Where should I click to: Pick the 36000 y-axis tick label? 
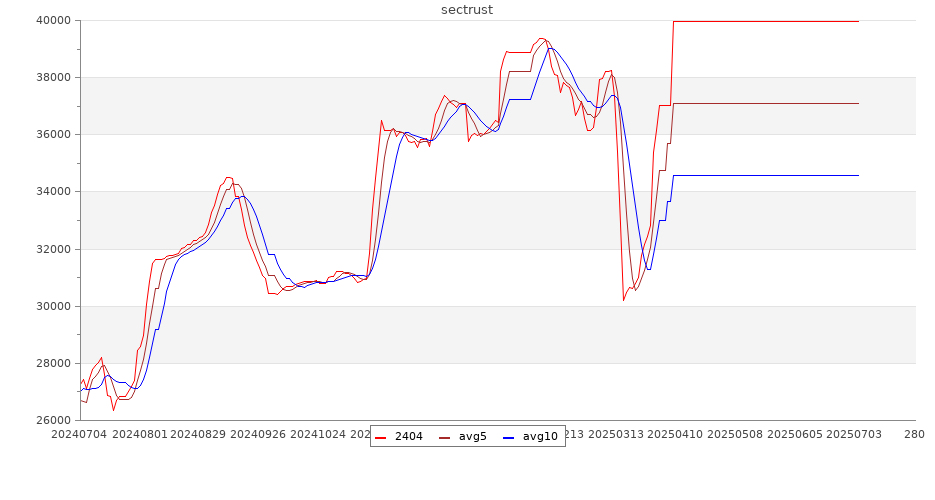coord(51,134)
